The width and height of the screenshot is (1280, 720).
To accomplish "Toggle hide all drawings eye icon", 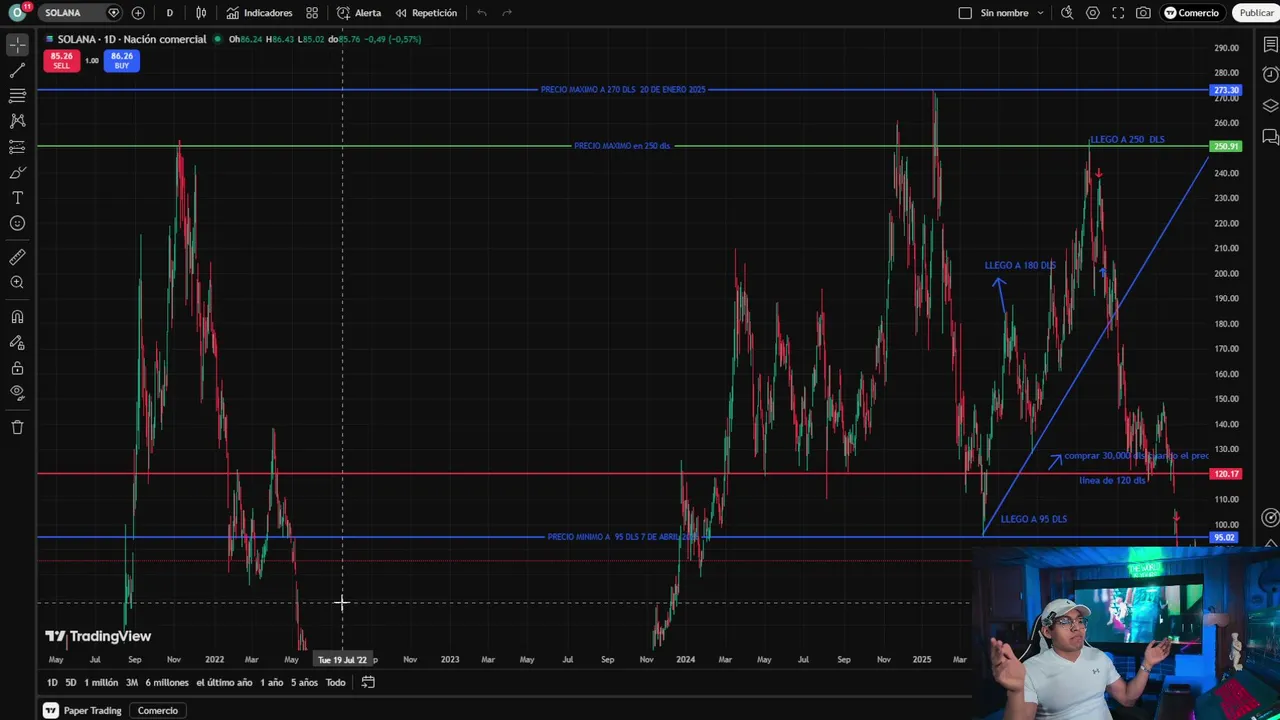I will click(17, 393).
